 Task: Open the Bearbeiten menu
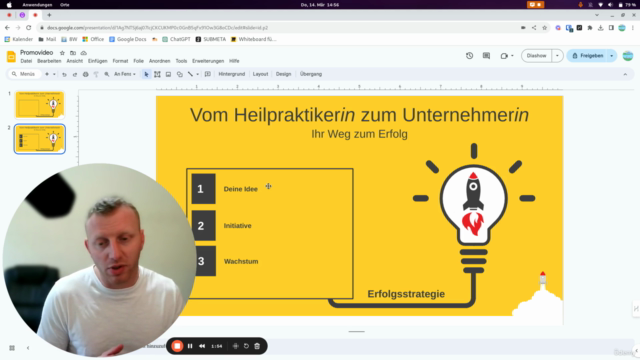click(x=49, y=61)
